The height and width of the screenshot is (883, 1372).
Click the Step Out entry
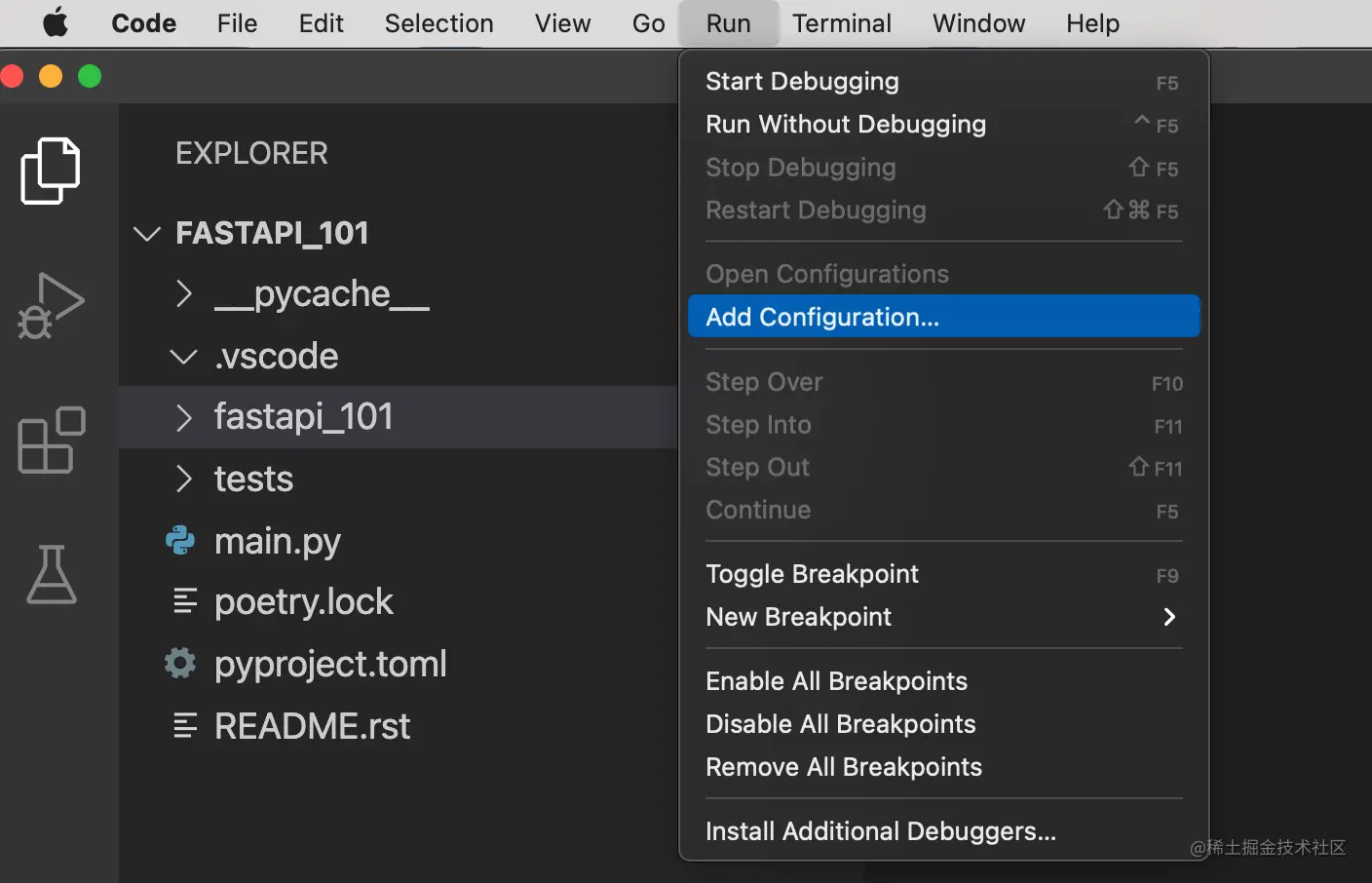(x=943, y=468)
